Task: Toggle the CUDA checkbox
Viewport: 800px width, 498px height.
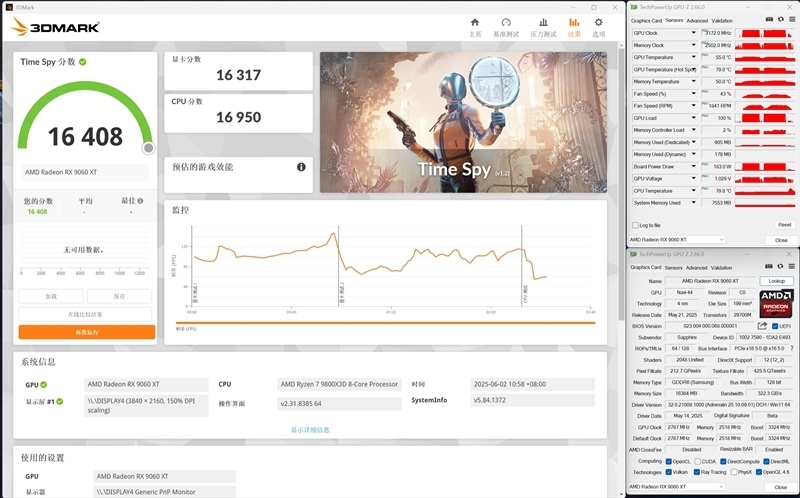Action: click(x=697, y=461)
